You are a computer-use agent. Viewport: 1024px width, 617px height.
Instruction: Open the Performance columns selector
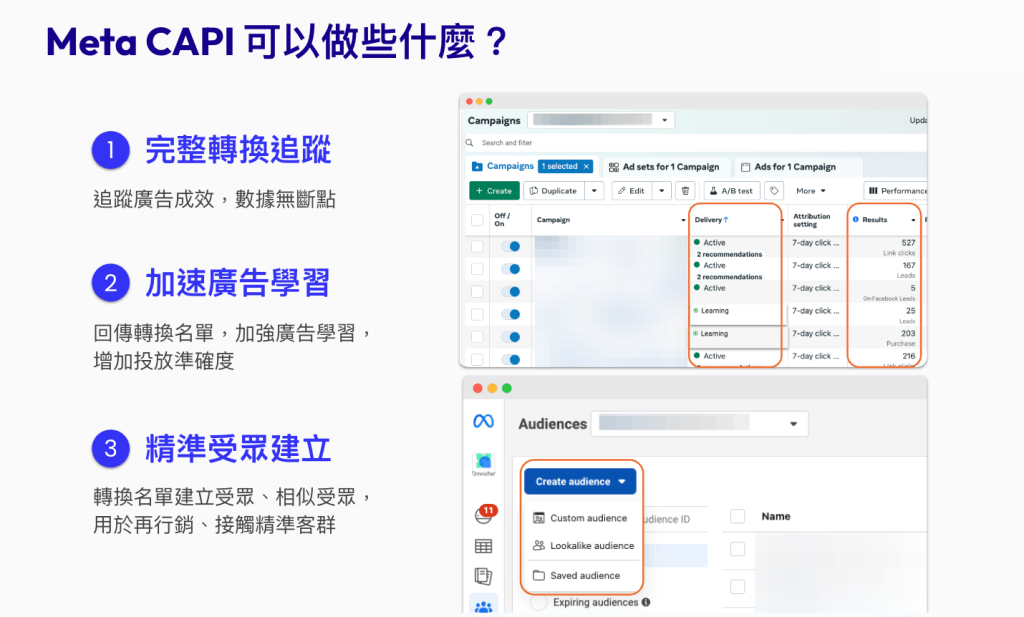click(x=895, y=191)
